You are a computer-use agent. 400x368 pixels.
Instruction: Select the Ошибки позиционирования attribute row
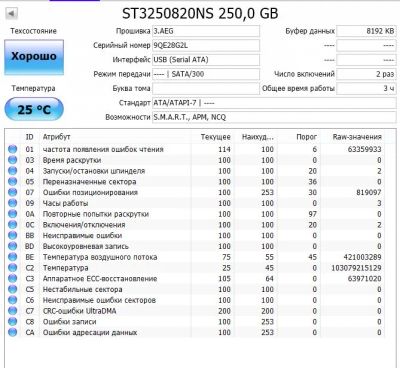pyautogui.click(x=195, y=192)
